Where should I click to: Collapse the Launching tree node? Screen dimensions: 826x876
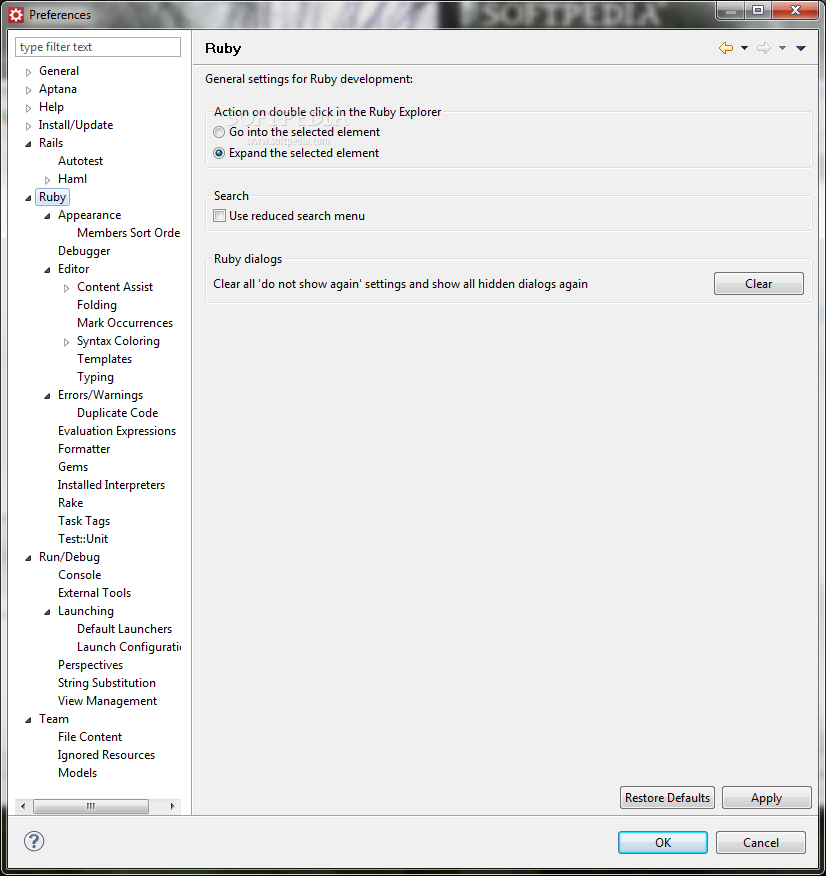(x=47, y=612)
